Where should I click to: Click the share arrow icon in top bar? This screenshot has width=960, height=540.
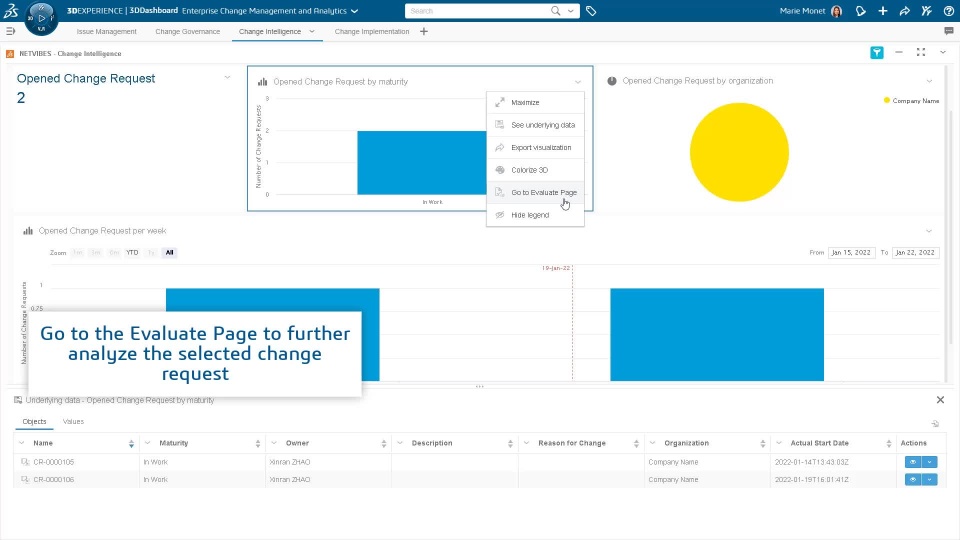click(905, 11)
